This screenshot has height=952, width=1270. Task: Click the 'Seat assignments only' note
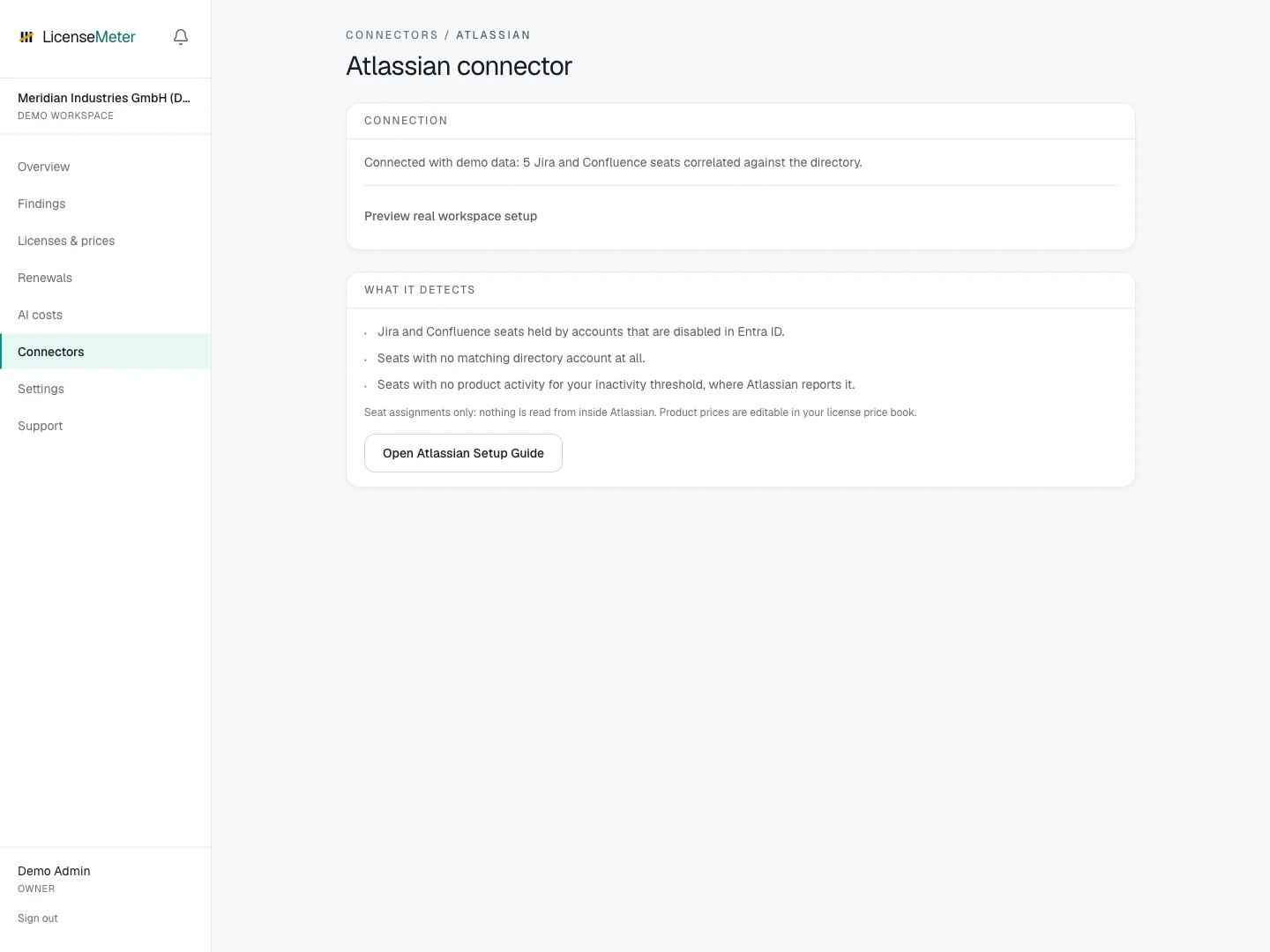(640, 413)
